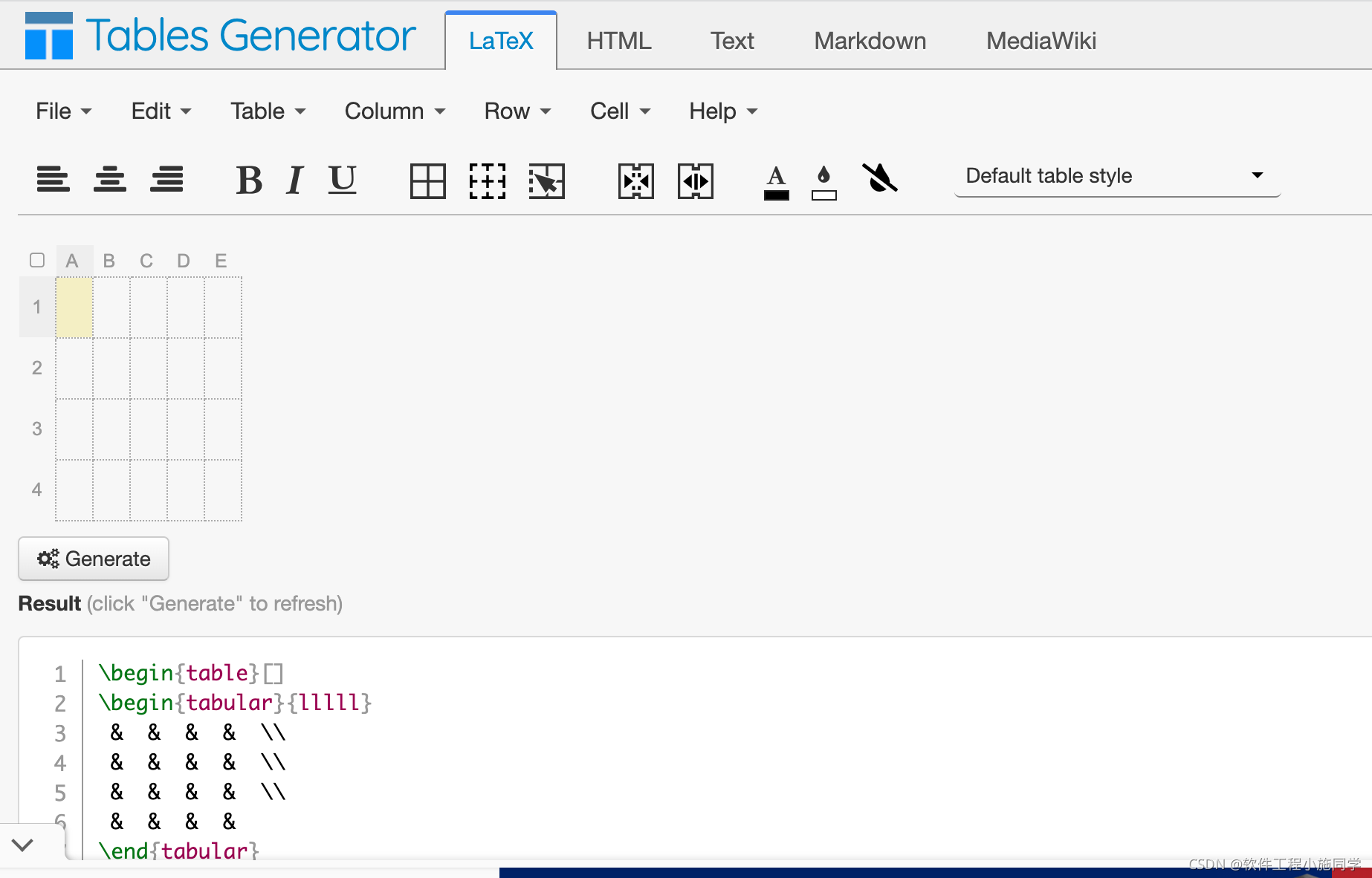Select column C header

(x=146, y=261)
